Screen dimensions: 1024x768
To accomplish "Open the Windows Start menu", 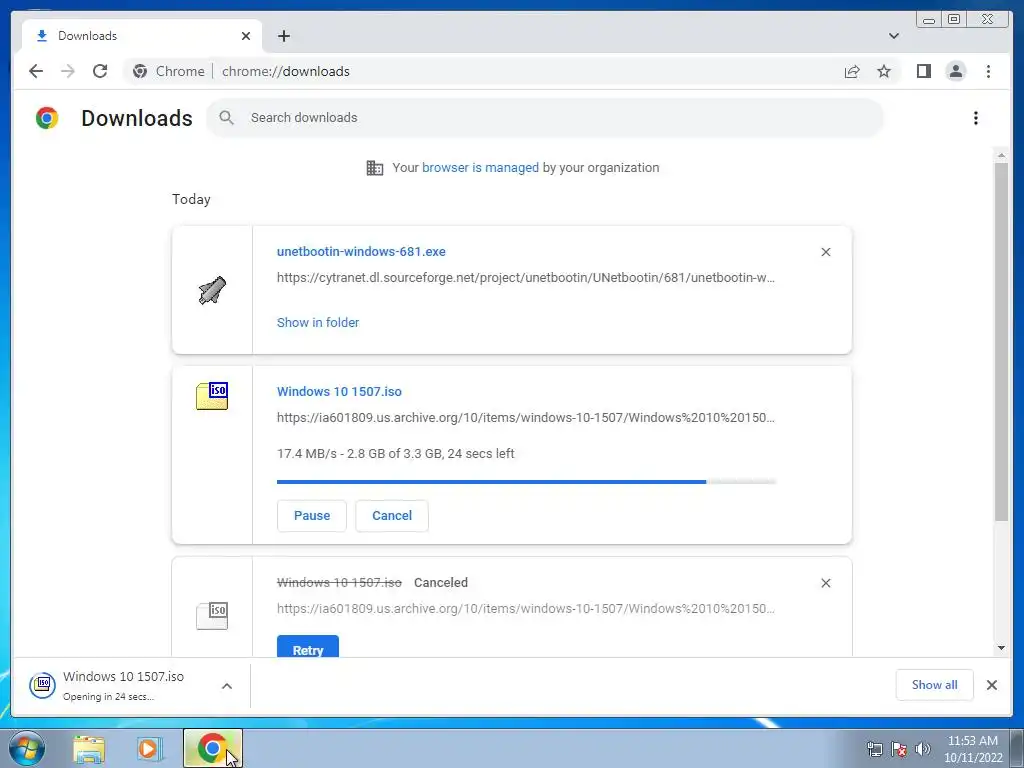I will pos(27,748).
